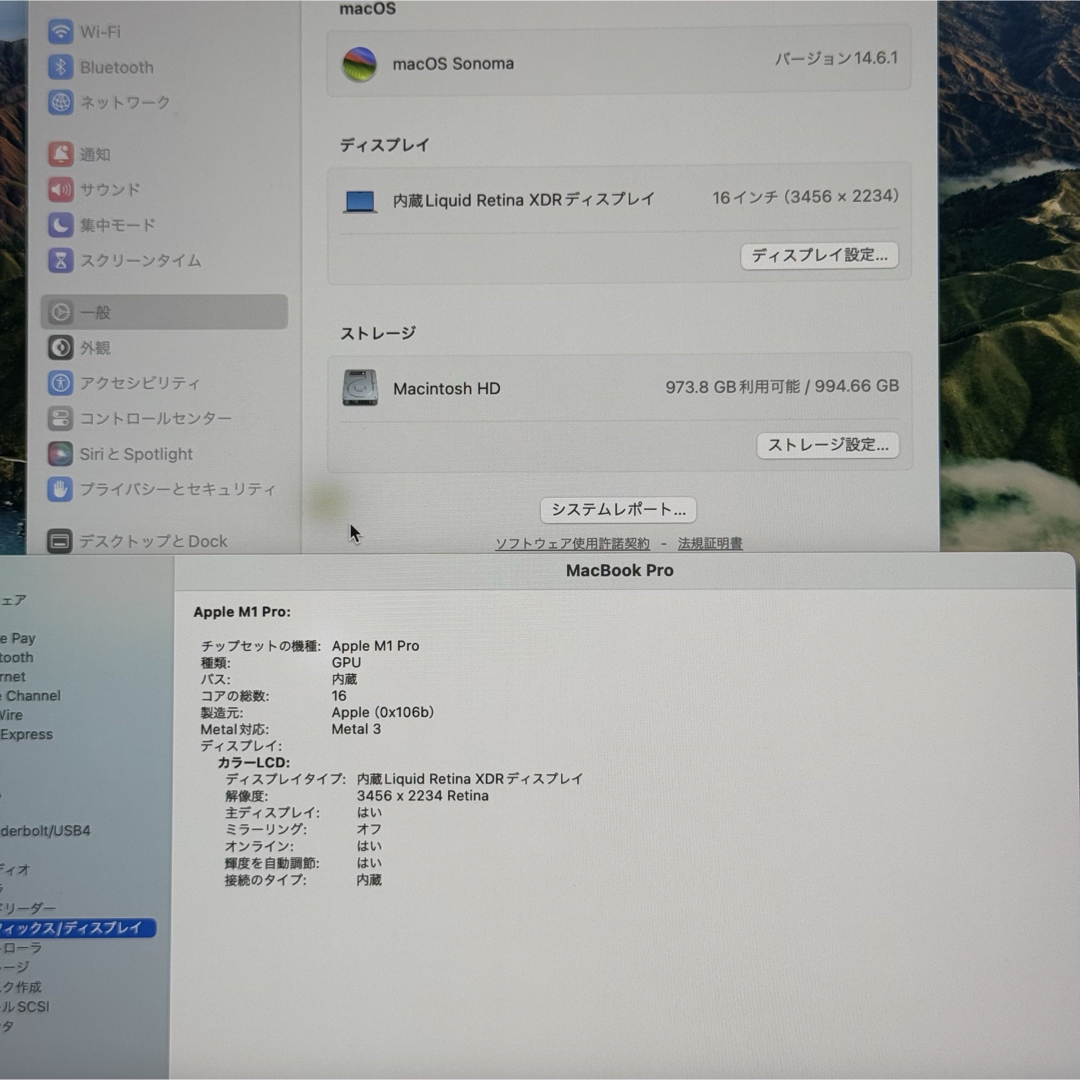1080x1080 pixels.
Task: Click 'はい' in the 主ディスプレイ row
Action: tap(369, 813)
